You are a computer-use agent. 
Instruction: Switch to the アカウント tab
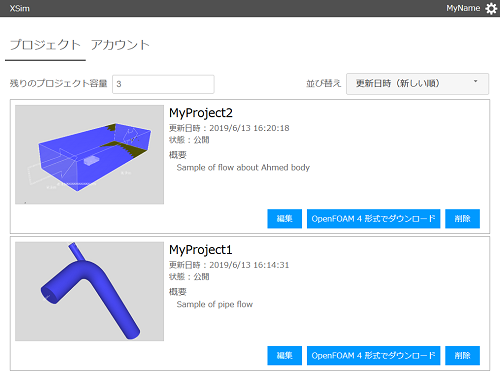[120, 45]
